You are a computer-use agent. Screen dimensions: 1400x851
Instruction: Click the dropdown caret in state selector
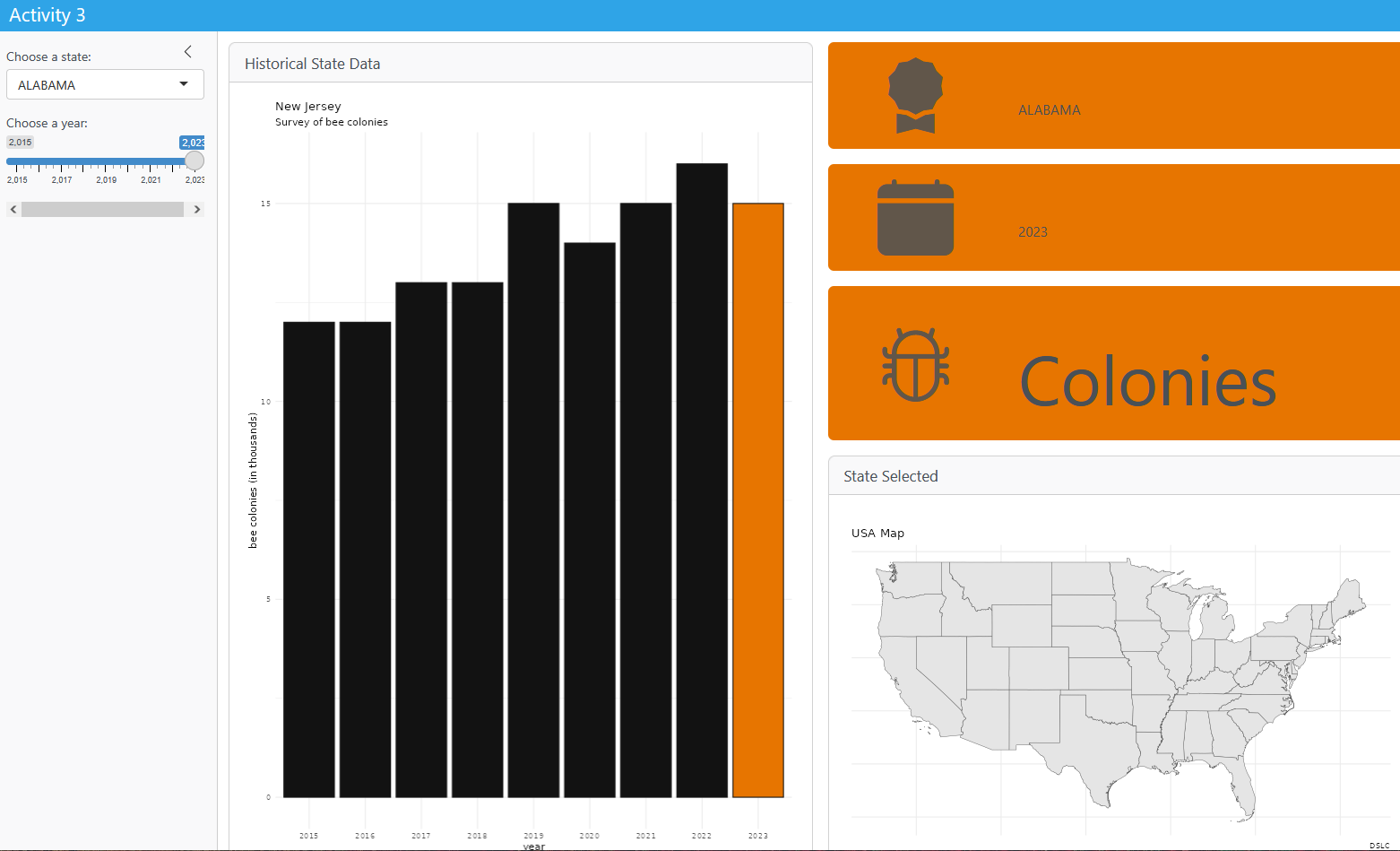point(184,84)
